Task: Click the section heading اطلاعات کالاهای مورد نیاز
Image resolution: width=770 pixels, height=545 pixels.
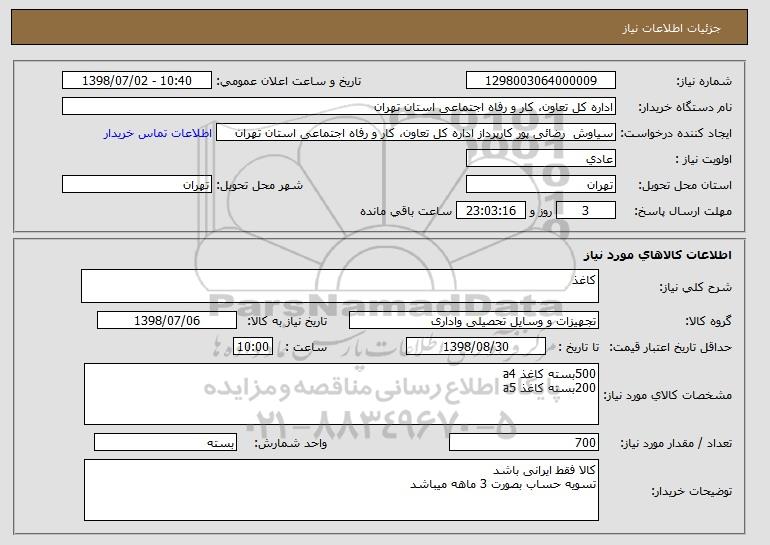Action: (x=658, y=254)
